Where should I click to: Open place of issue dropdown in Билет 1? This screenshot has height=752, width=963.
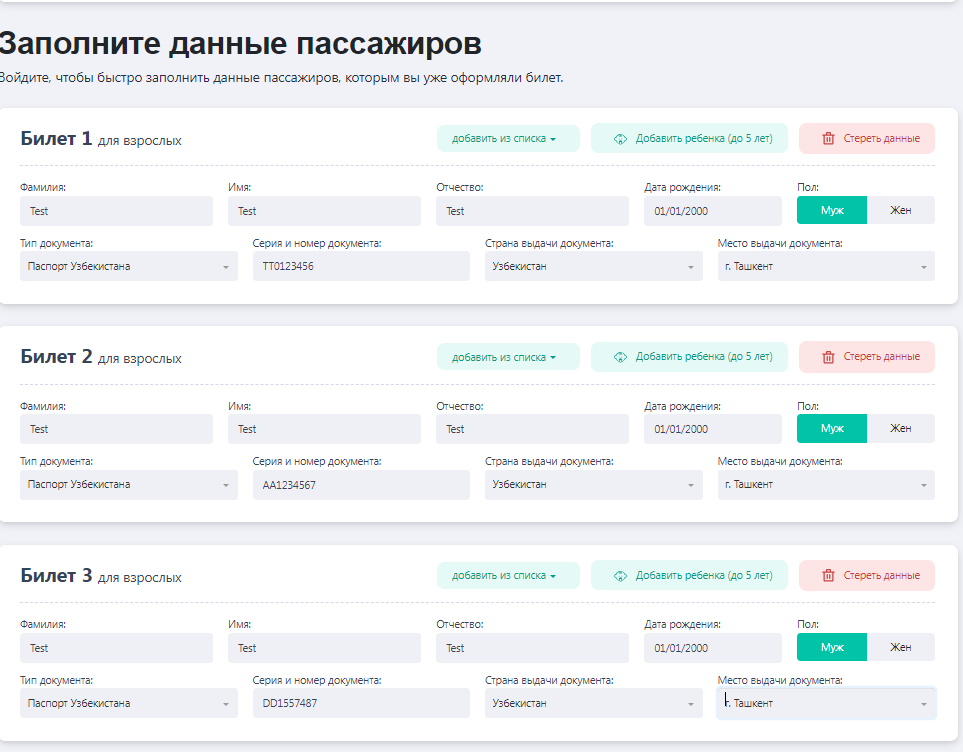pyautogui.click(x=826, y=267)
